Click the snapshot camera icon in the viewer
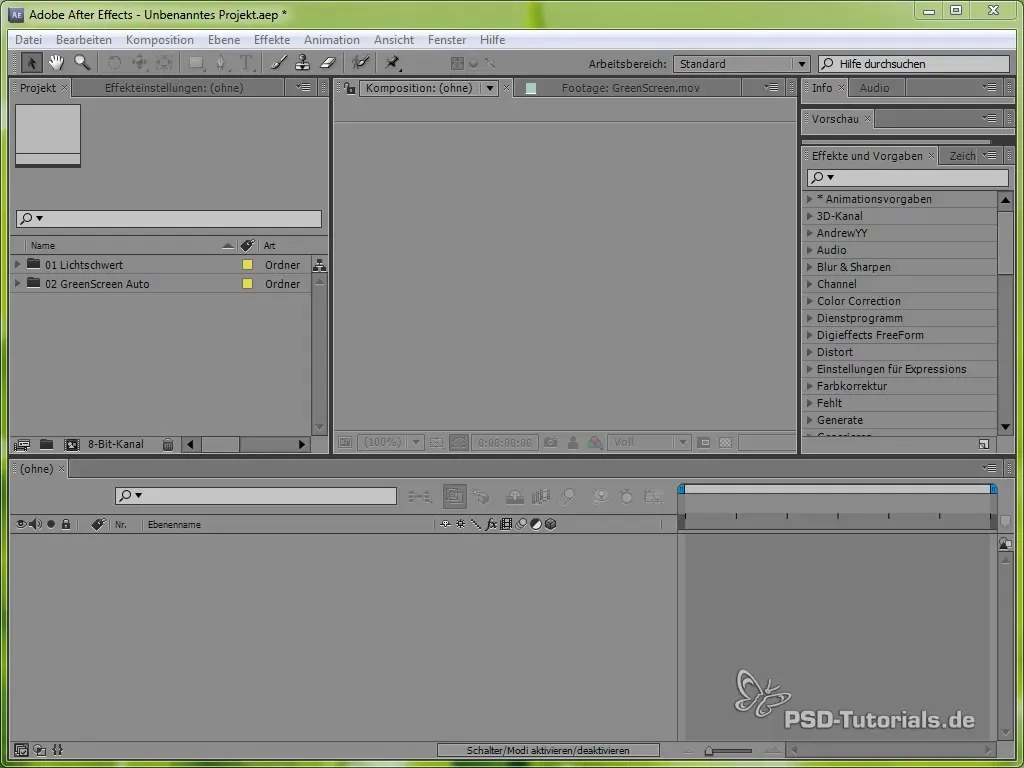The image size is (1024, 768). (x=551, y=443)
